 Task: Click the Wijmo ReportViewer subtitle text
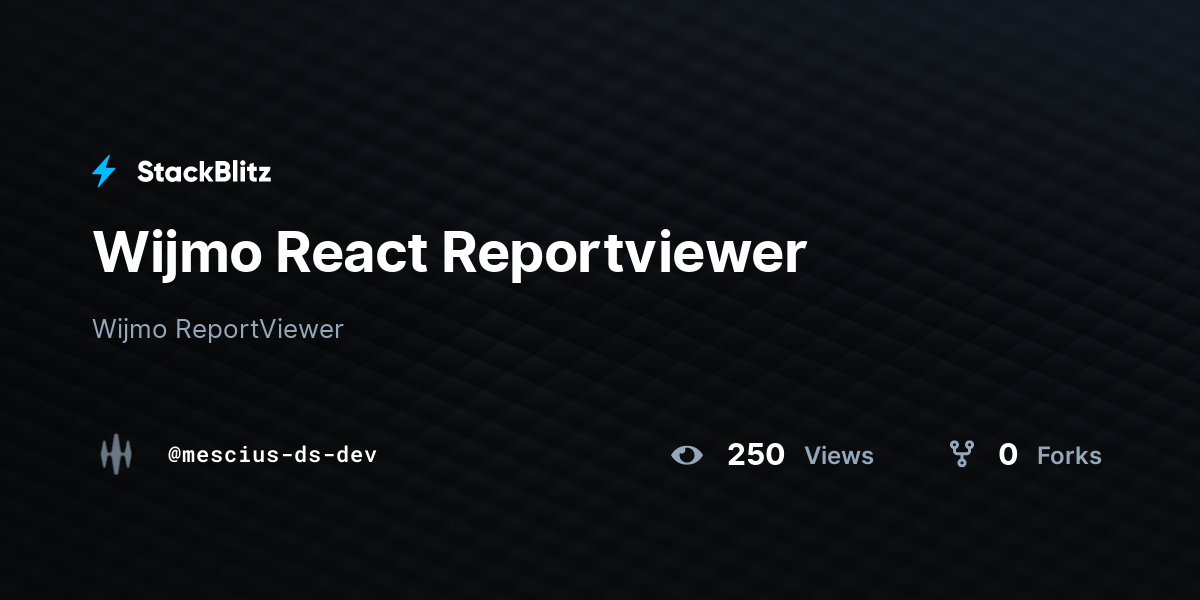pos(217,329)
